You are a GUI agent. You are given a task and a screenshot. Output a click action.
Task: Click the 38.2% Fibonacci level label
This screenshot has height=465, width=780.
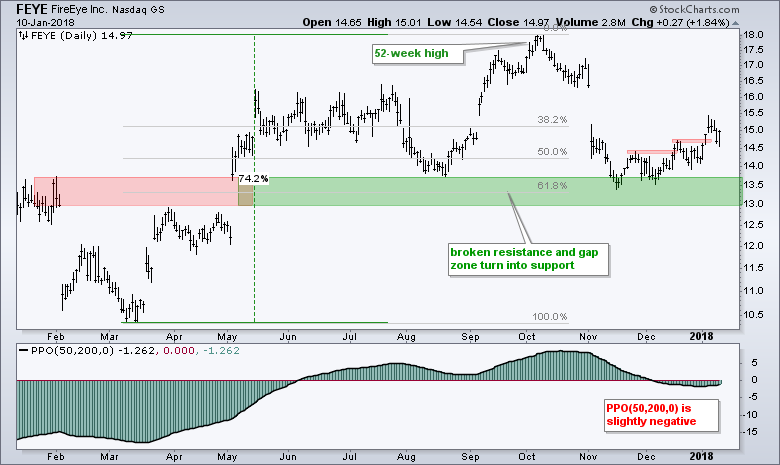click(552, 120)
